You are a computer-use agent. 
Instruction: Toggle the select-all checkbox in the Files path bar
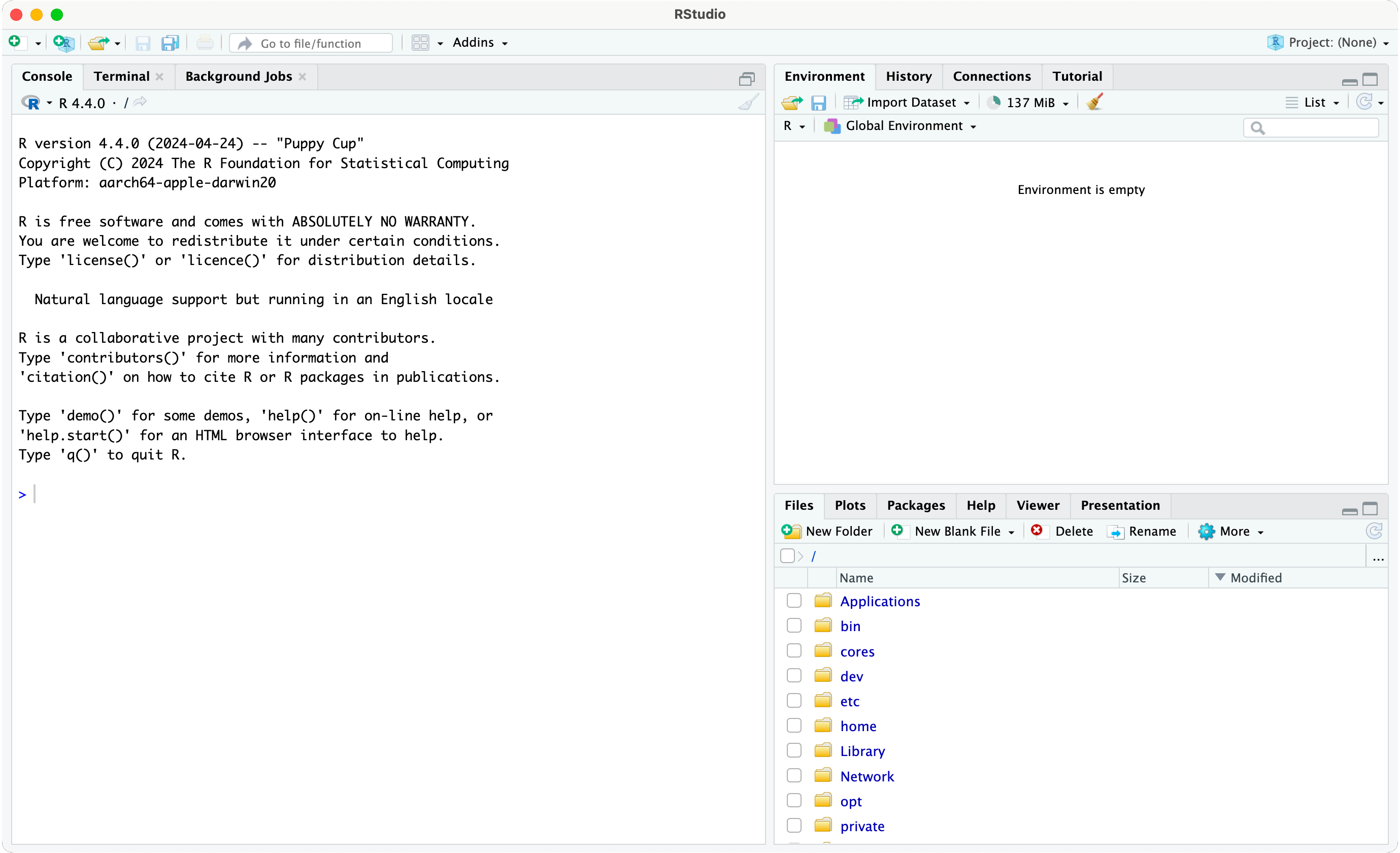(787, 556)
